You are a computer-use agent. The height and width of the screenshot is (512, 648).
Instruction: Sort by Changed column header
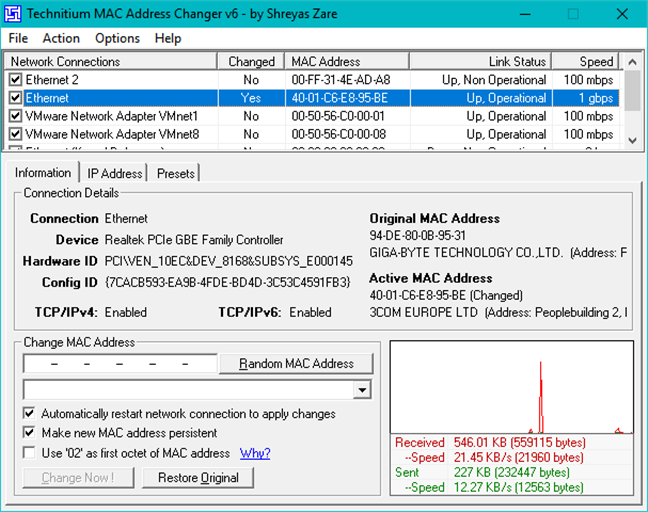pyautogui.click(x=251, y=62)
